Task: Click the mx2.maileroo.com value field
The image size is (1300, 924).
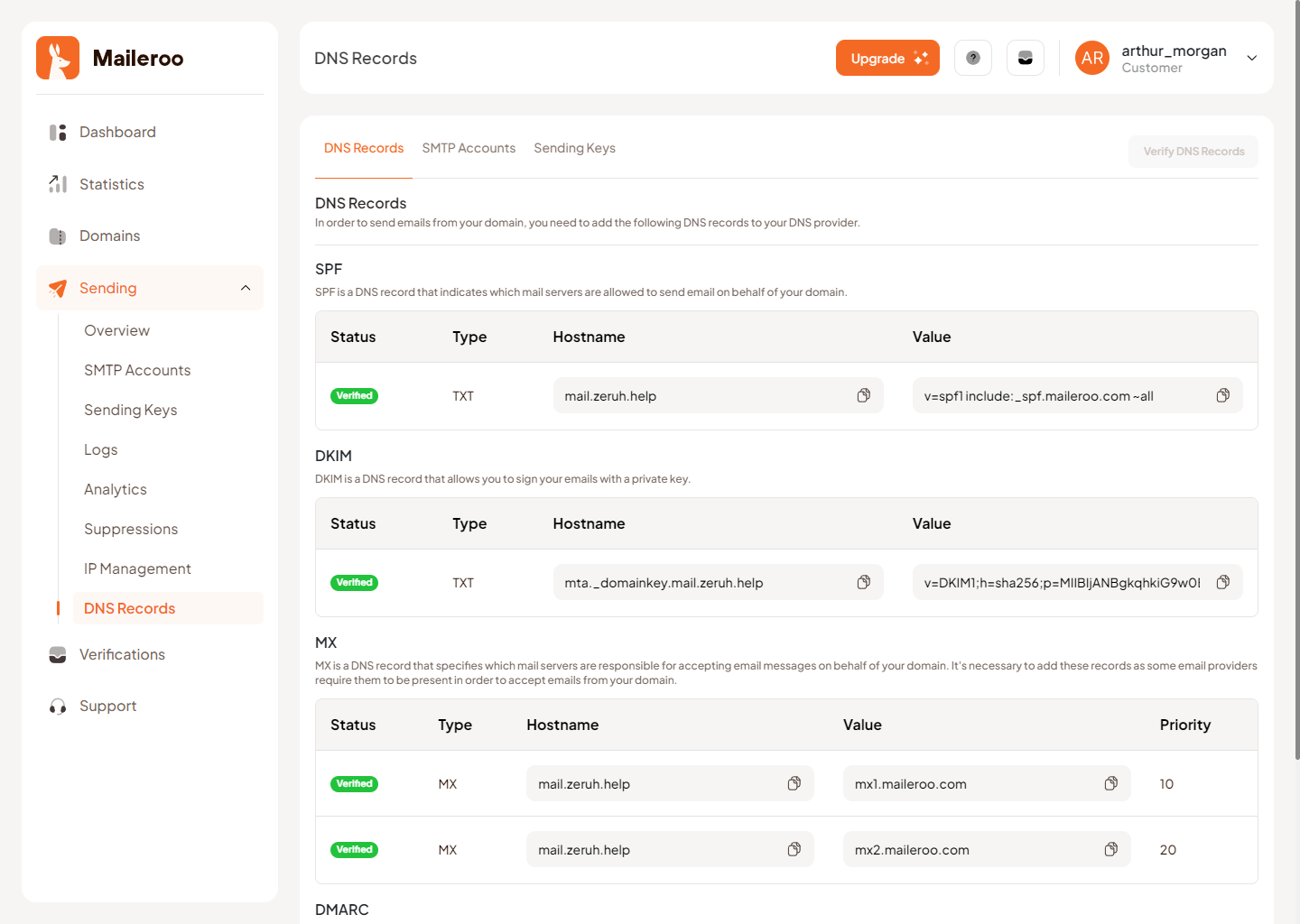Action: tap(987, 849)
